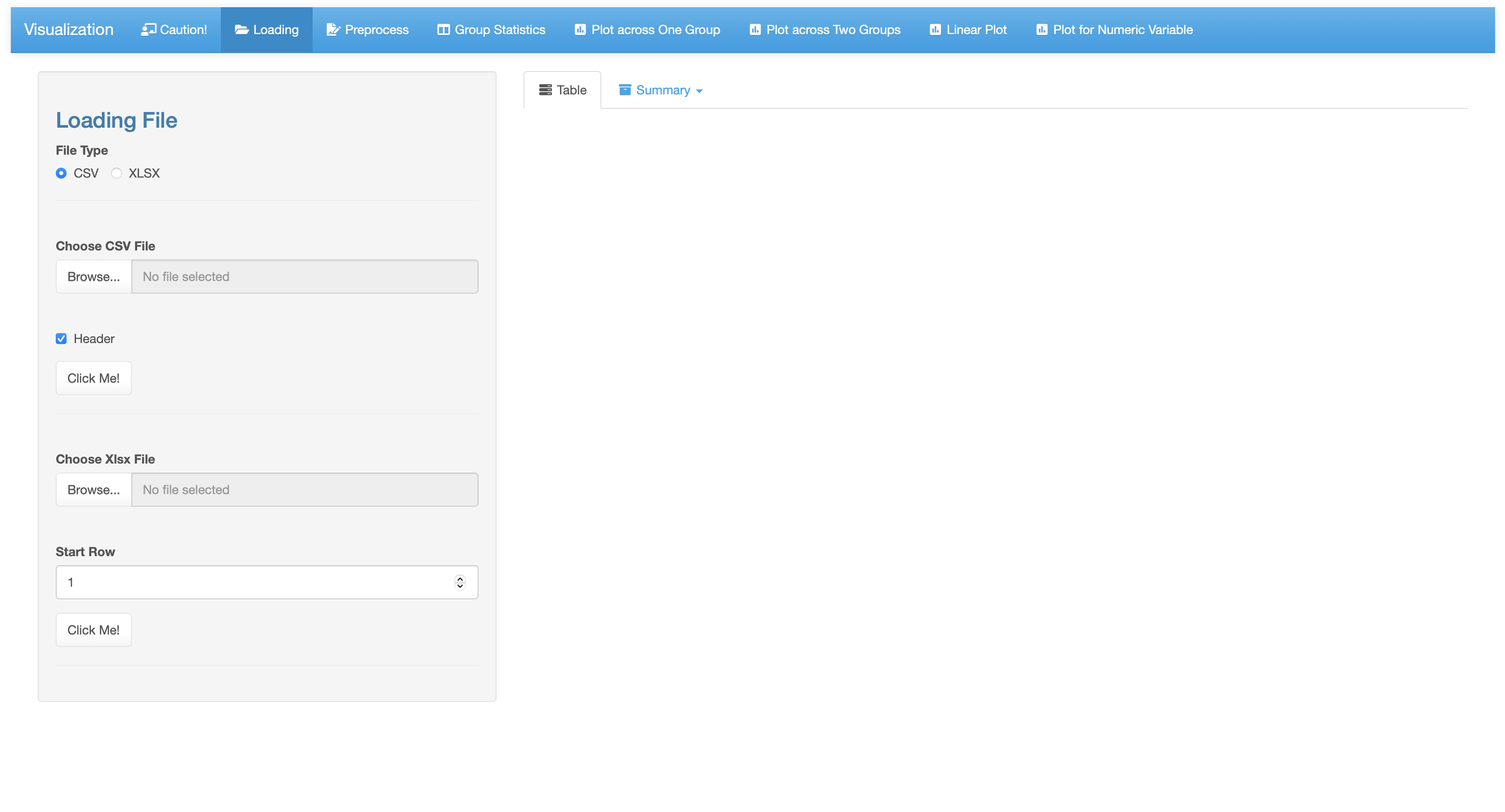Click the Visualization brand title
1505x812 pixels.
click(x=69, y=30)
